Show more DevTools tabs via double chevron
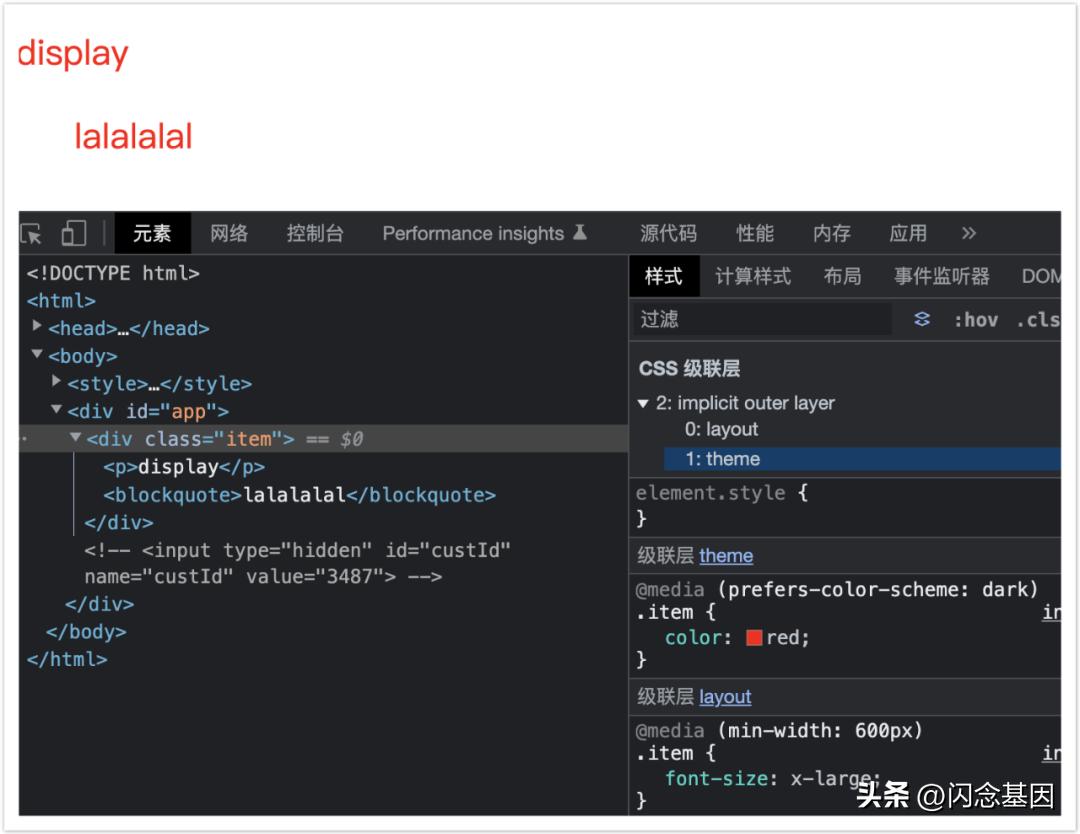Viewport: 1080px width, 834px height. point(968,233)
